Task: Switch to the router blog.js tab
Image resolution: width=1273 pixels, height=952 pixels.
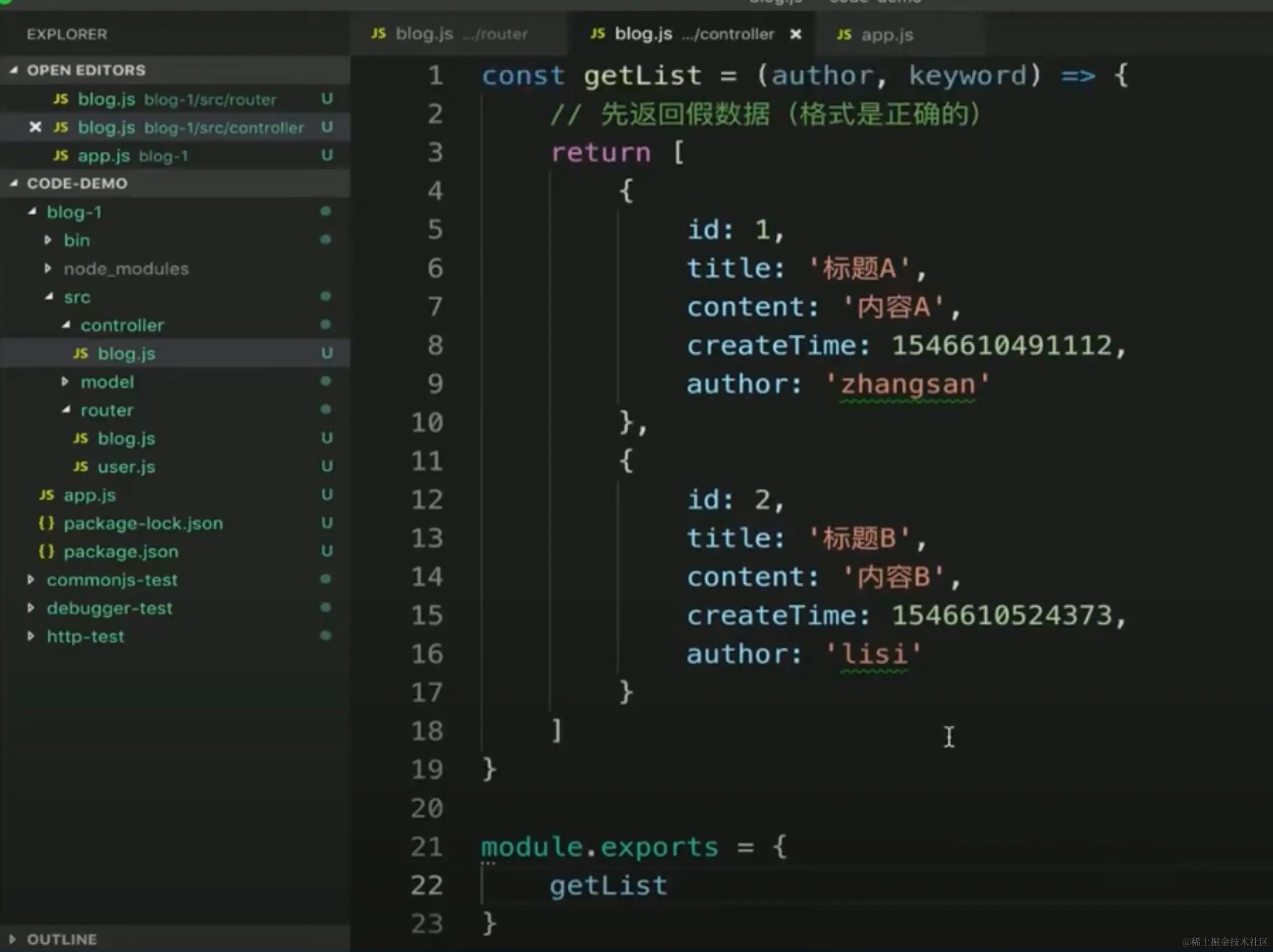Action: pyautogui.click(x=424, y=34)
